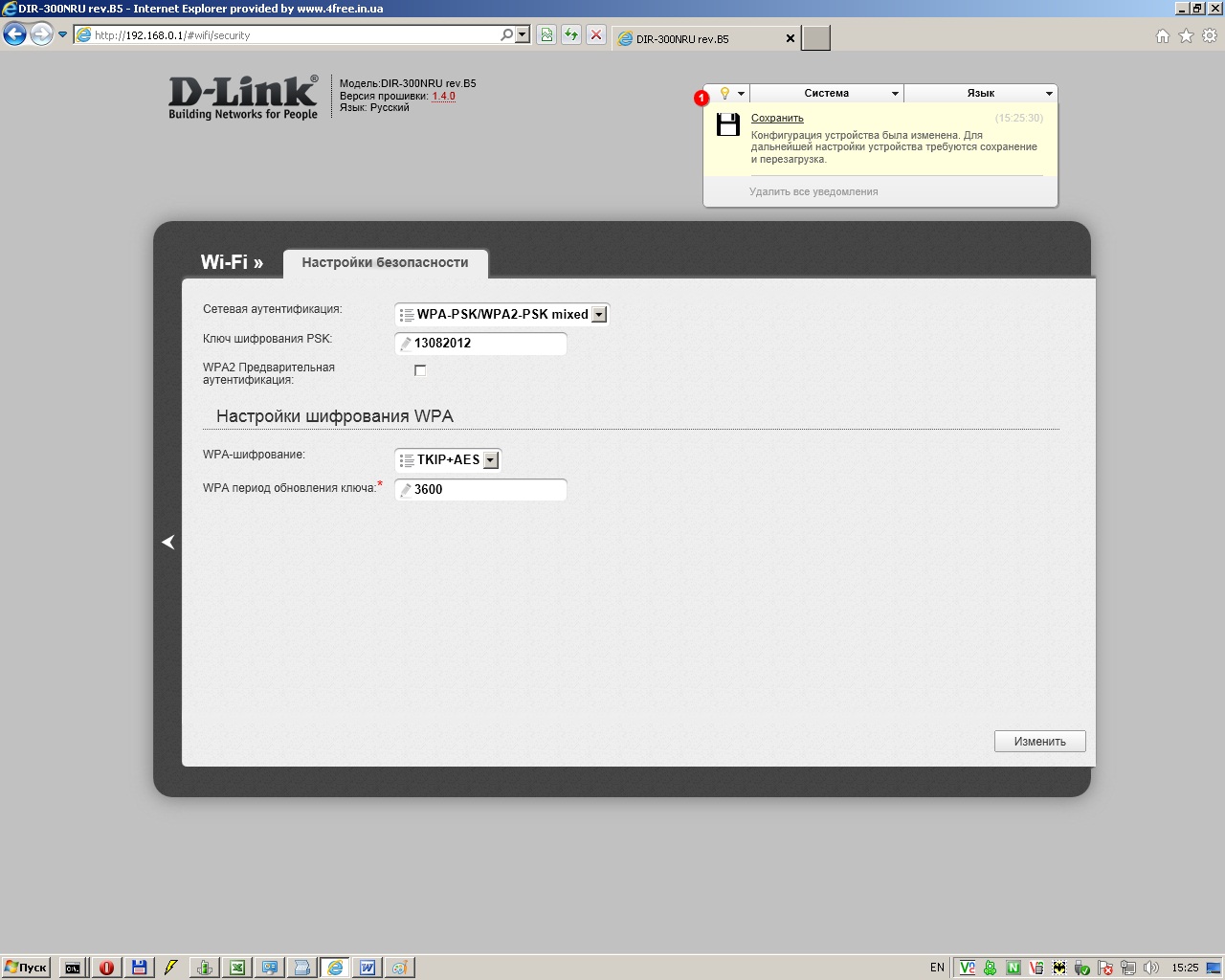Click Удалить все уведомления
Screen dimensions: 1225x980
pos(813,191)
